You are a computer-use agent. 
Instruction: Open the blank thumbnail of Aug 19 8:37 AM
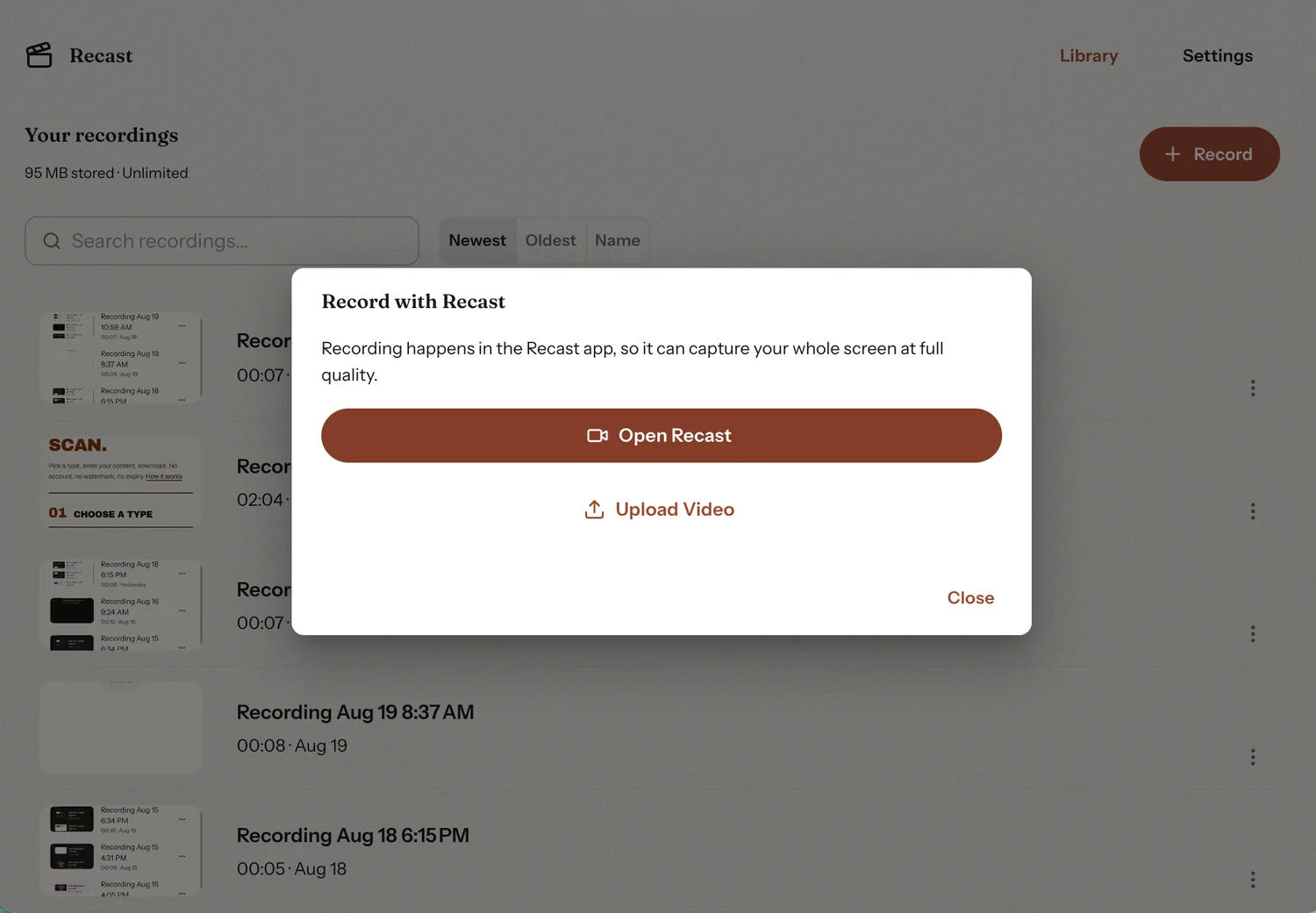121,728
